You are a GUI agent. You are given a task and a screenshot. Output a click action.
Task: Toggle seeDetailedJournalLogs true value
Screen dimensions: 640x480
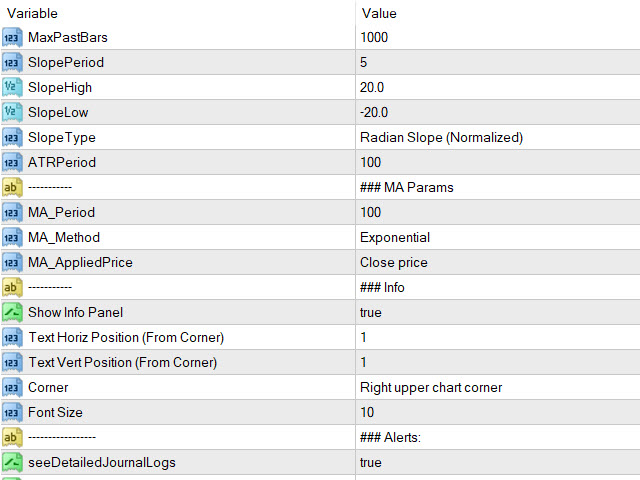pyautogui.click(x=371, y=463)
